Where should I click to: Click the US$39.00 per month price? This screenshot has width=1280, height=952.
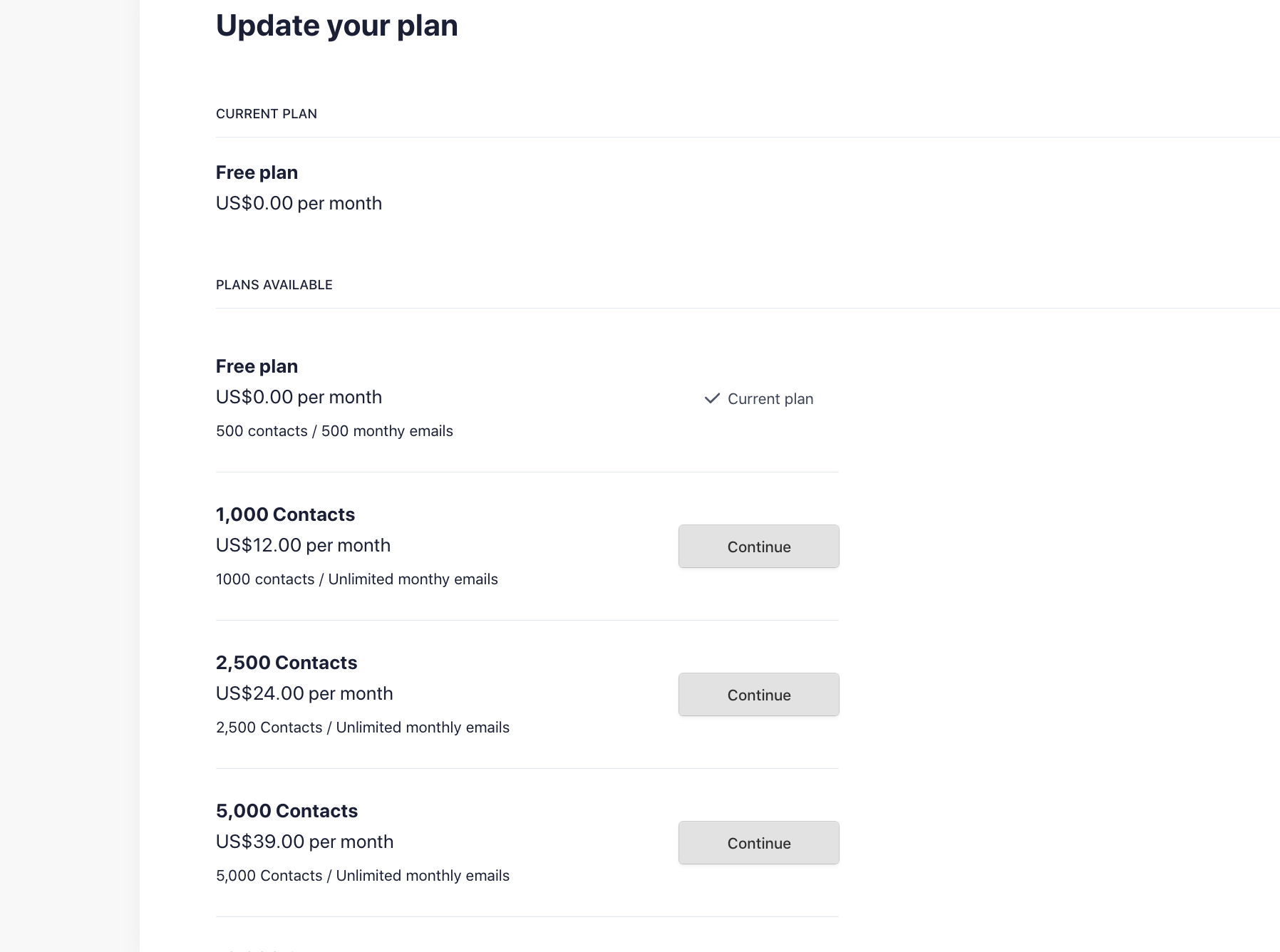pyautogui.click(x=304, y=842)
